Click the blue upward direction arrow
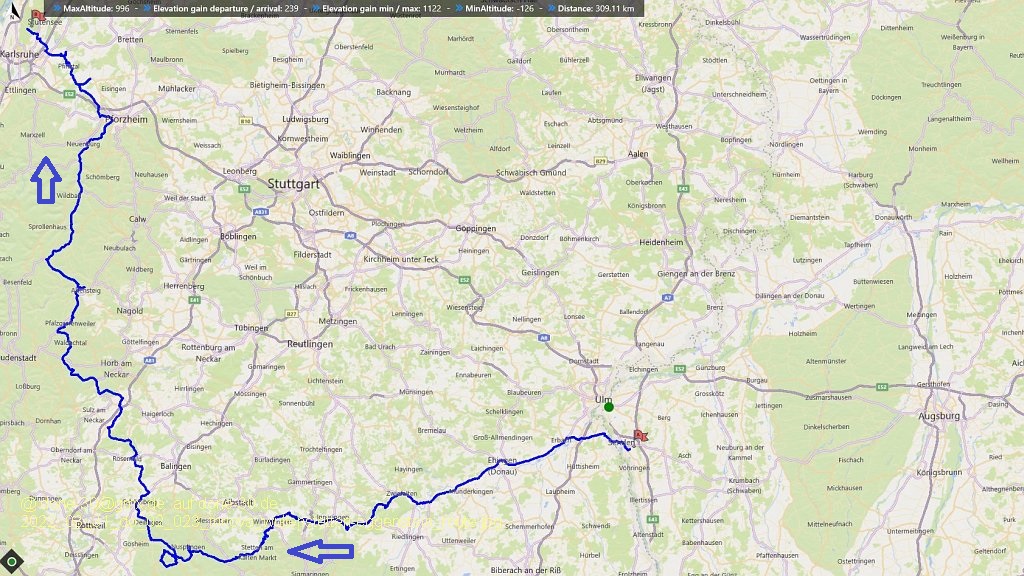The image size is (1024, 576). coord(46,180)
